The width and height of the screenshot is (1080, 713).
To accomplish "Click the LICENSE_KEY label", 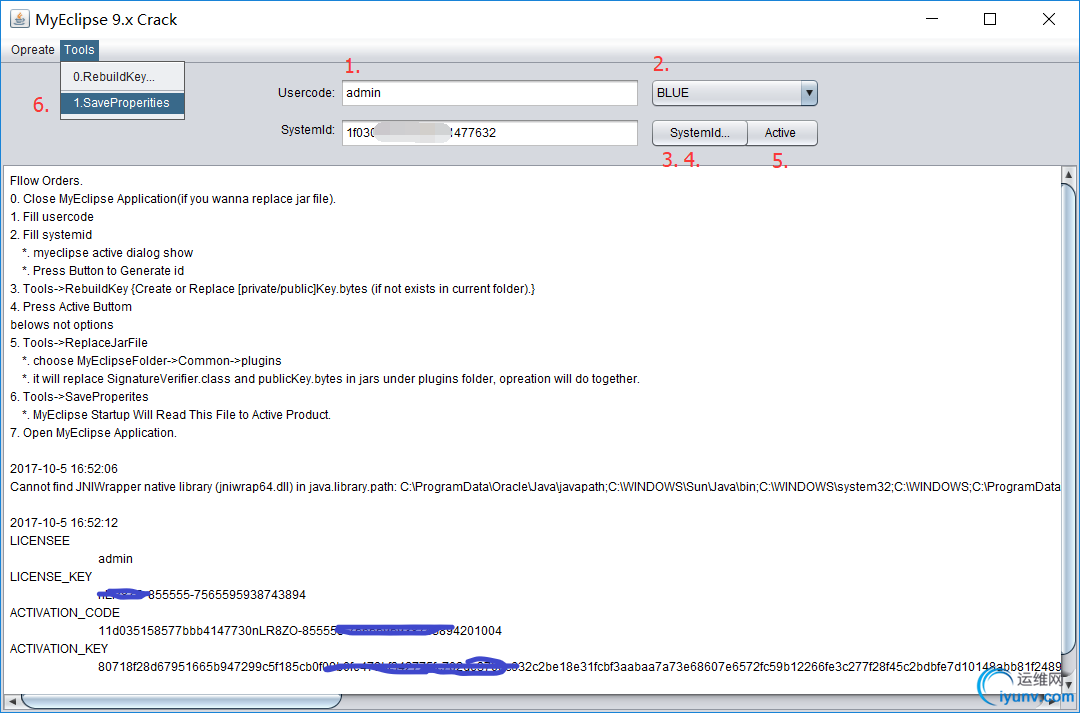I will 51,577.
